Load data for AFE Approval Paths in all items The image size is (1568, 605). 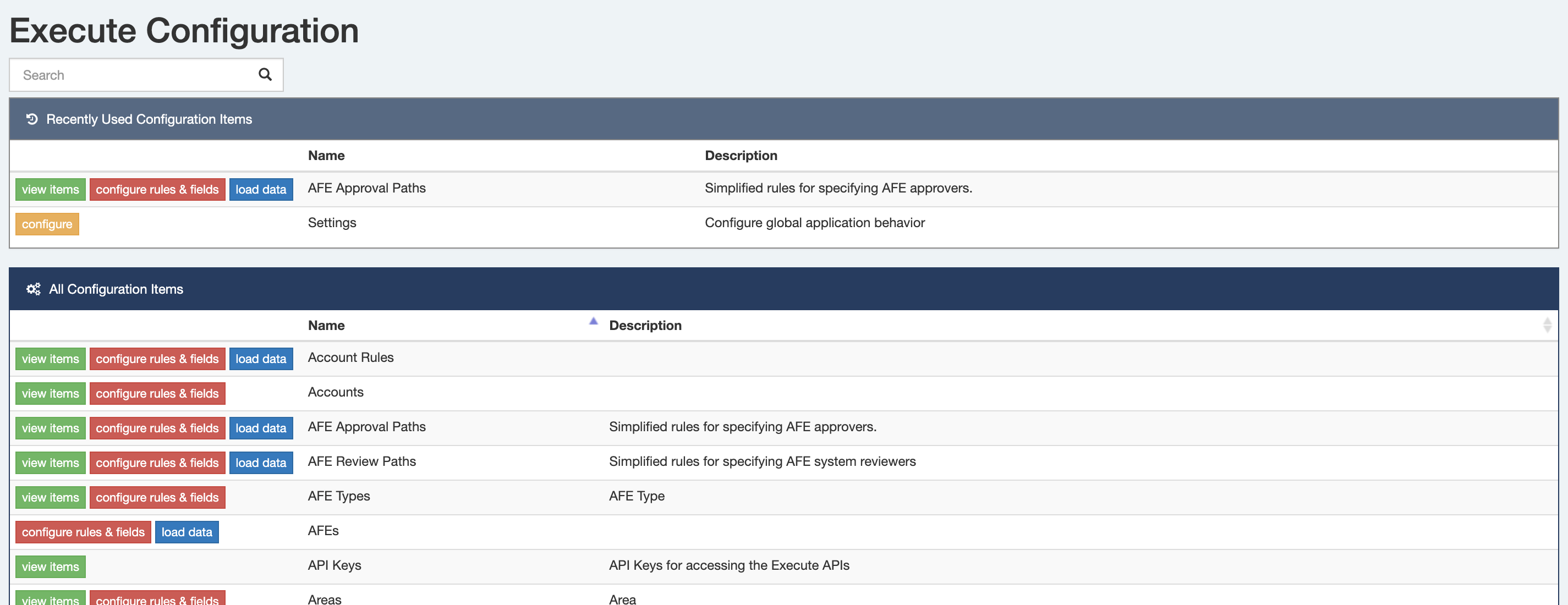tap(261, 428)
